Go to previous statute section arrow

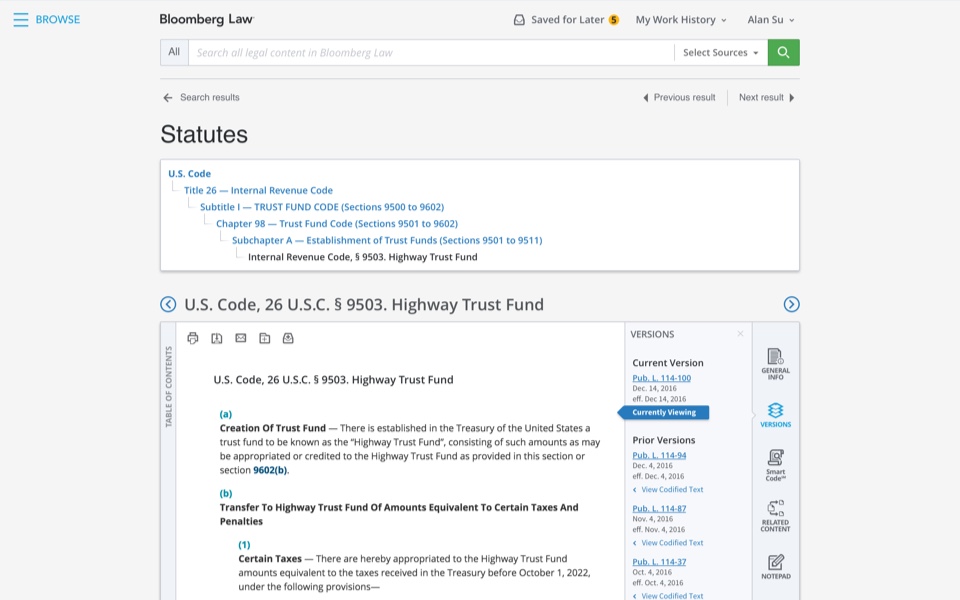[x=168, y=305]
